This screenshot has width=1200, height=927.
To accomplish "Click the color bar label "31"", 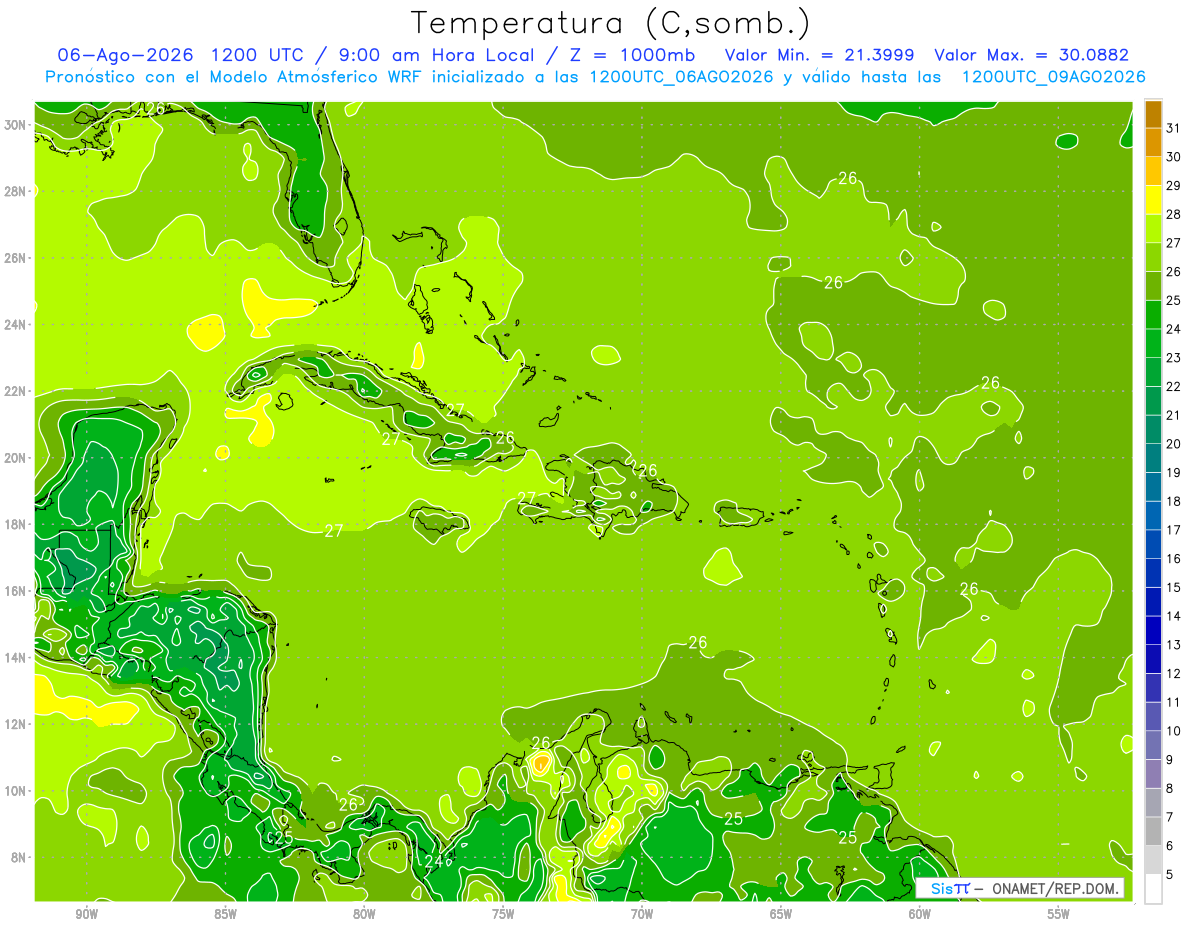I will point(1174,128).
